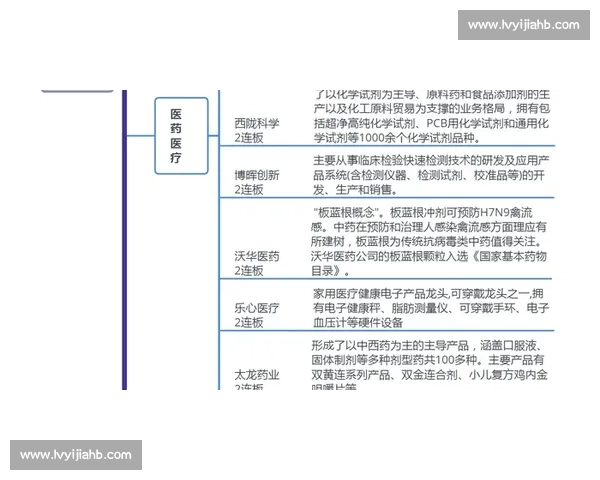Select the 太龙药业 stock name
This screenshot has width=600, height=480.
pos(257,375)
